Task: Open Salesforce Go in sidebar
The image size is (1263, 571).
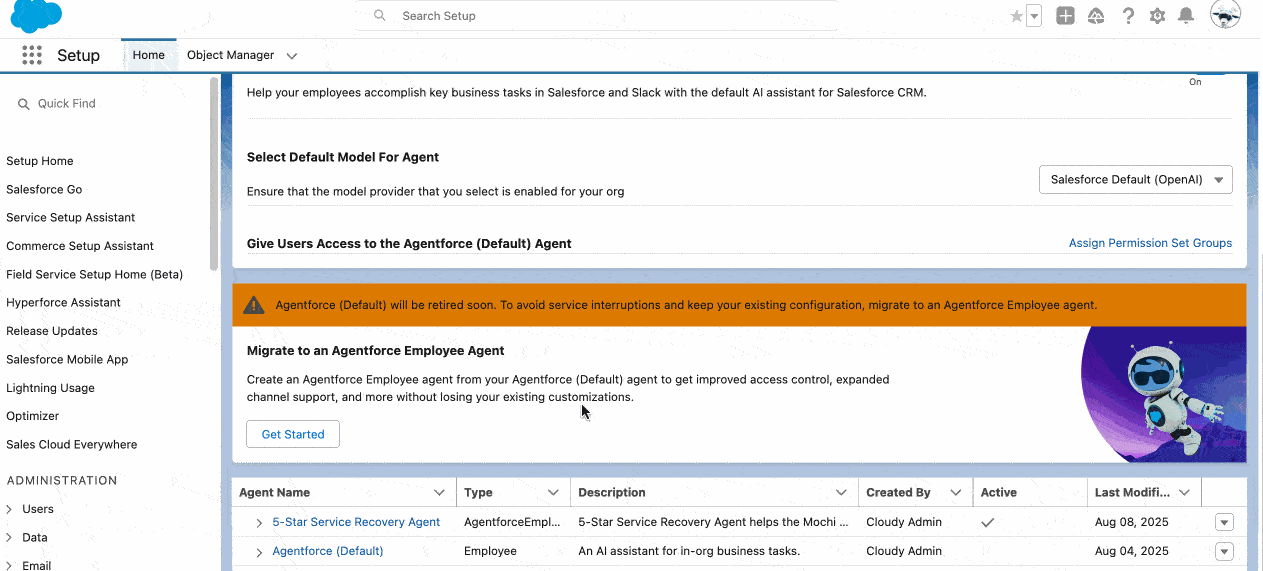Action: tap(44, 189)
